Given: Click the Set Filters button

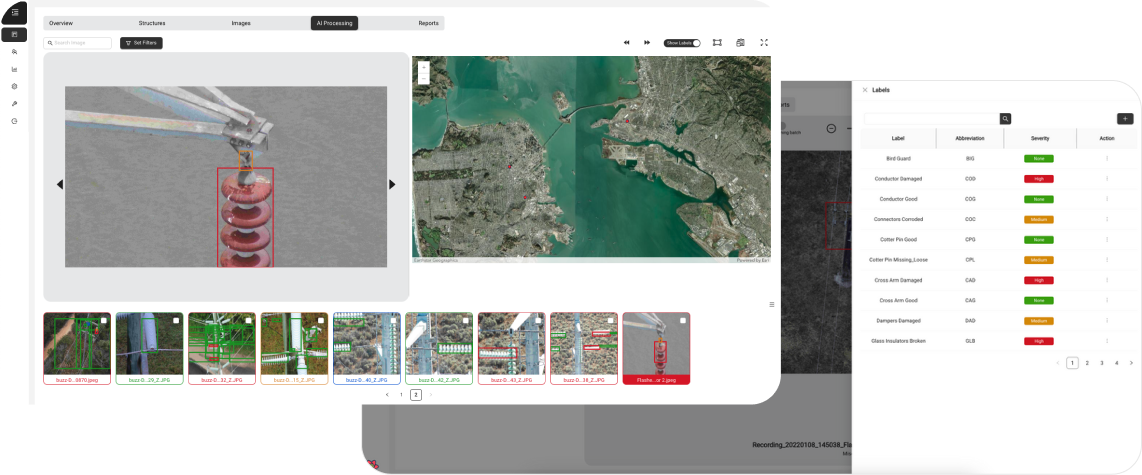Looking at the screenshot, I should (141, 43).
